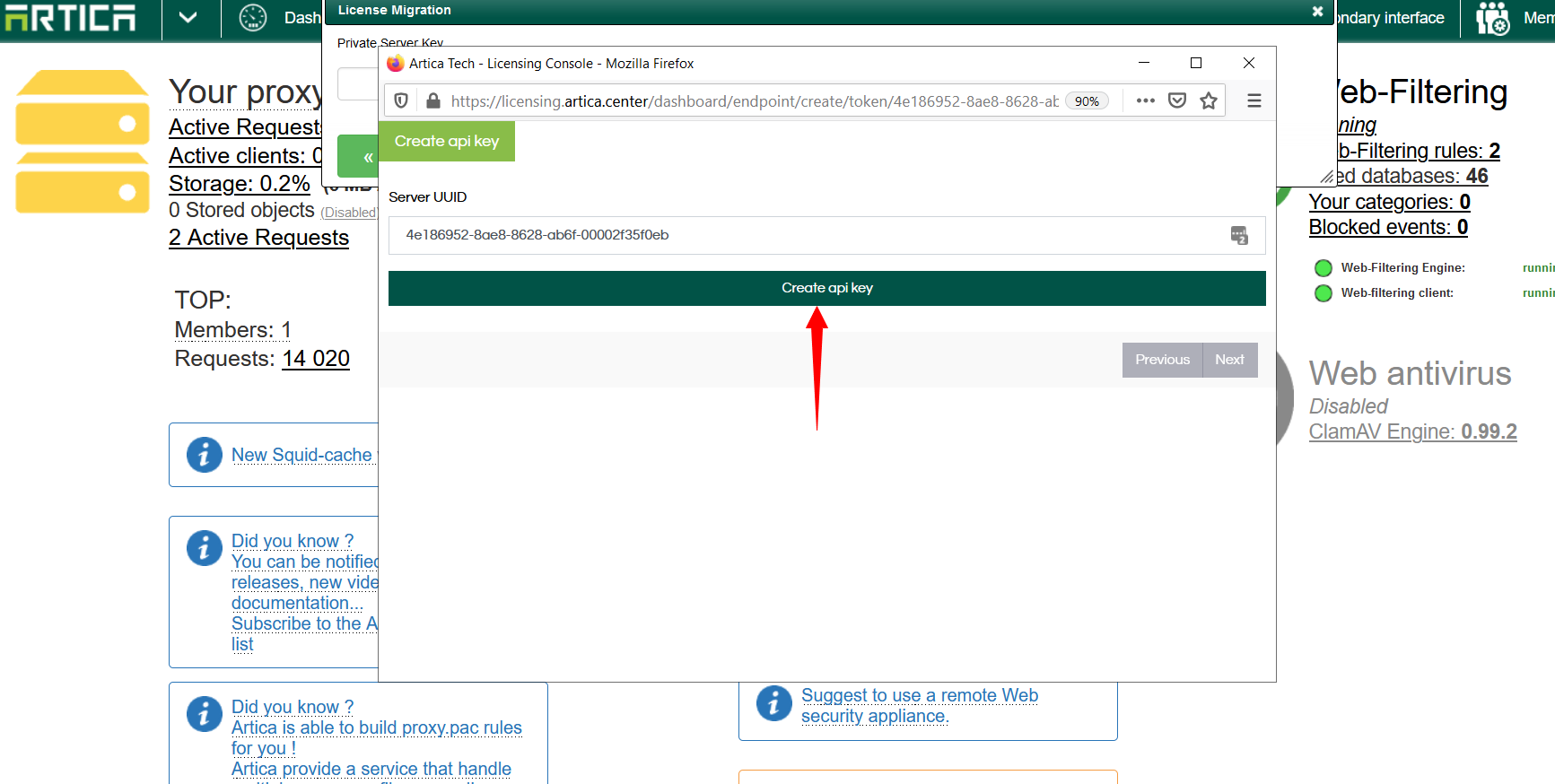
Task: Open the tracking protection shield icon
Action: pyautogui.click(x=401, y=100)
